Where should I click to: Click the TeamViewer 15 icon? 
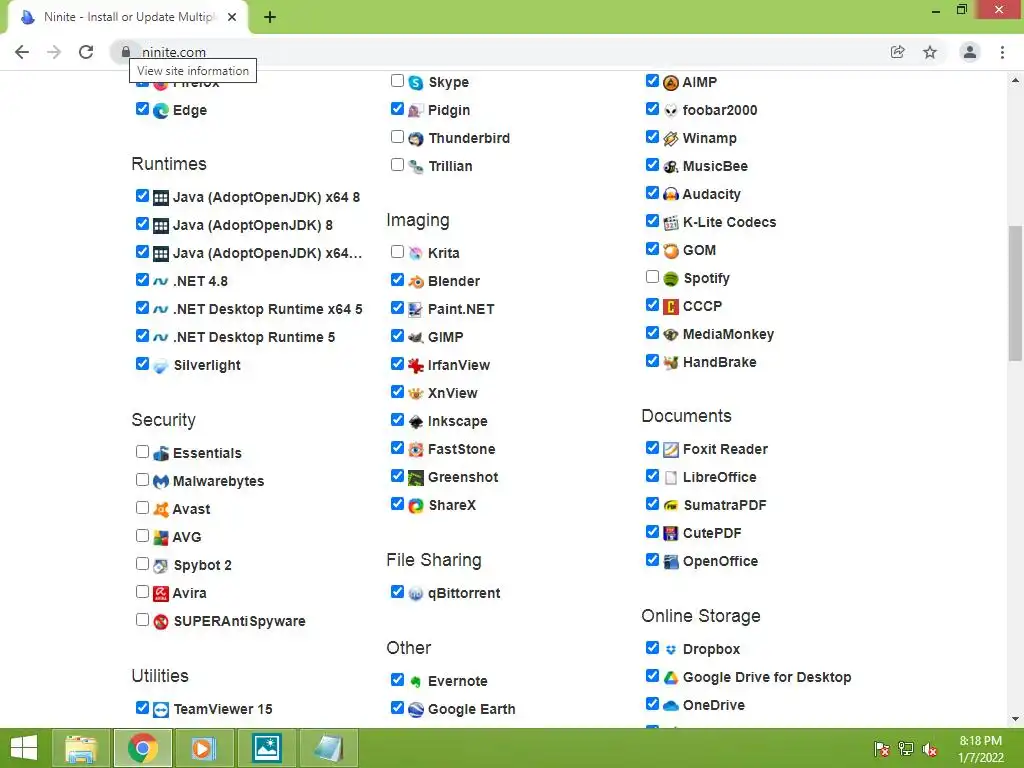(161, 710)
